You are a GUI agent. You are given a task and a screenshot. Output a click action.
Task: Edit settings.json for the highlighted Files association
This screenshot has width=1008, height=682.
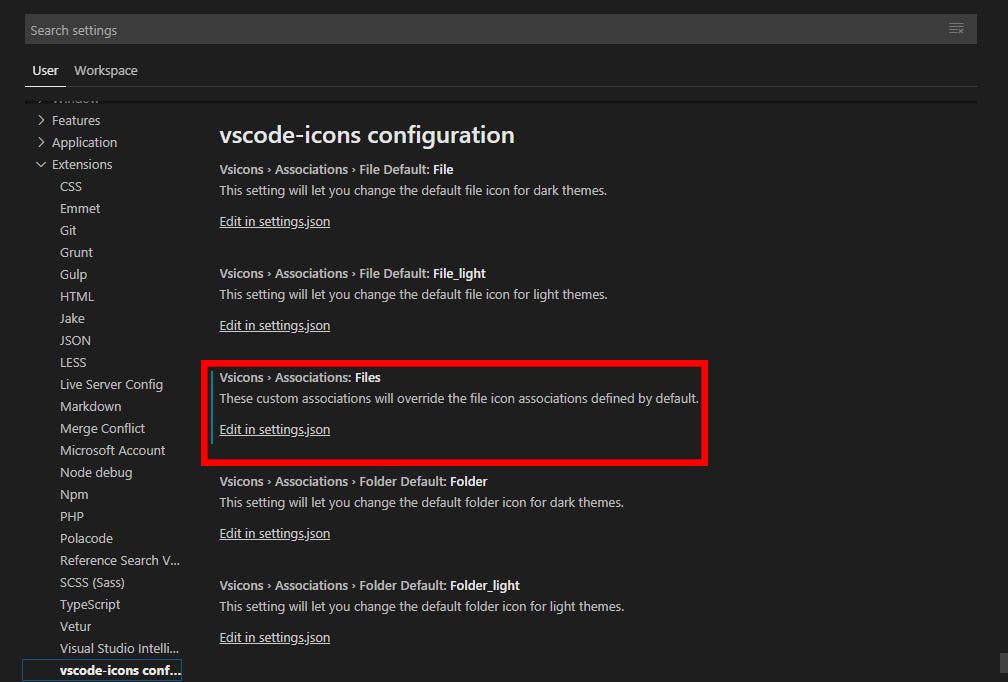(274, 429)
